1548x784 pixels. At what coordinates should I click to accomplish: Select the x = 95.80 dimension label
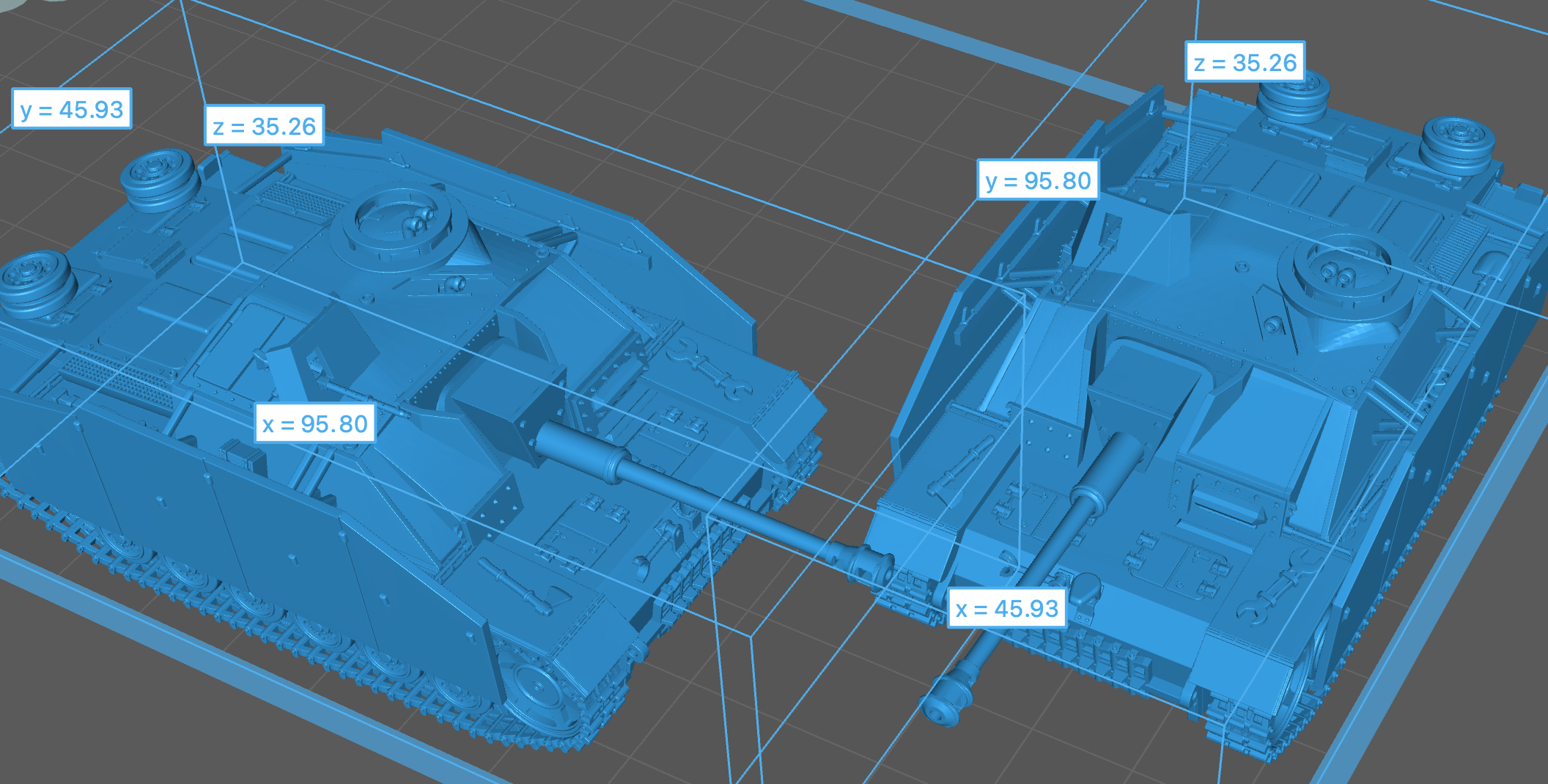click(315, 424)
